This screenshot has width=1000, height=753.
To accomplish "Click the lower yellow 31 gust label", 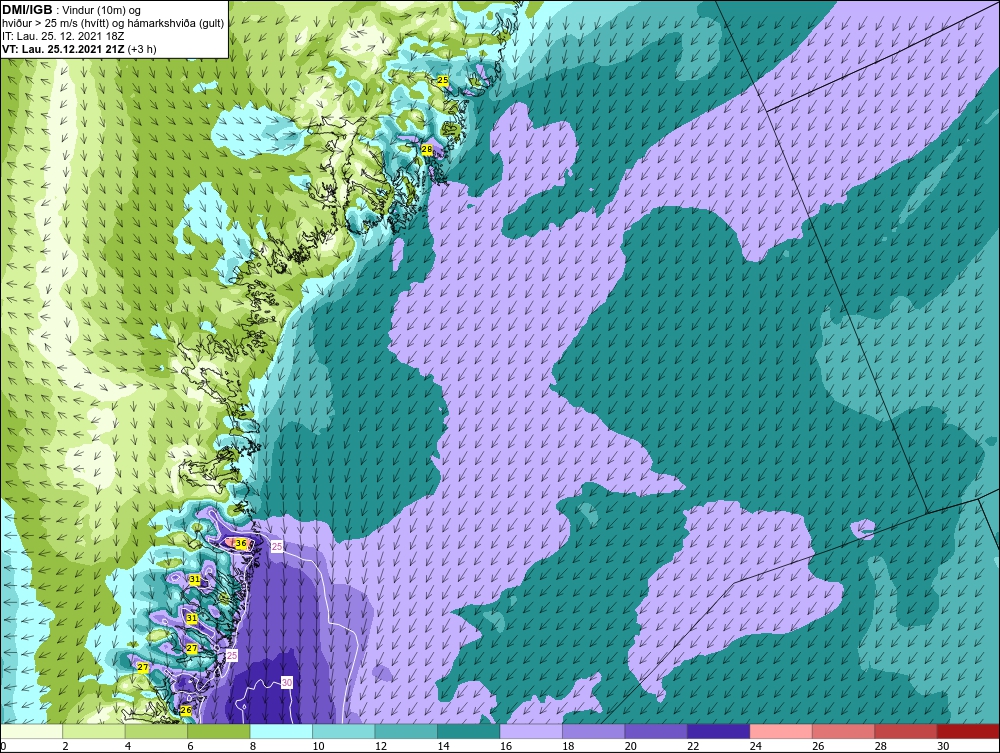I will click(191, 618).
